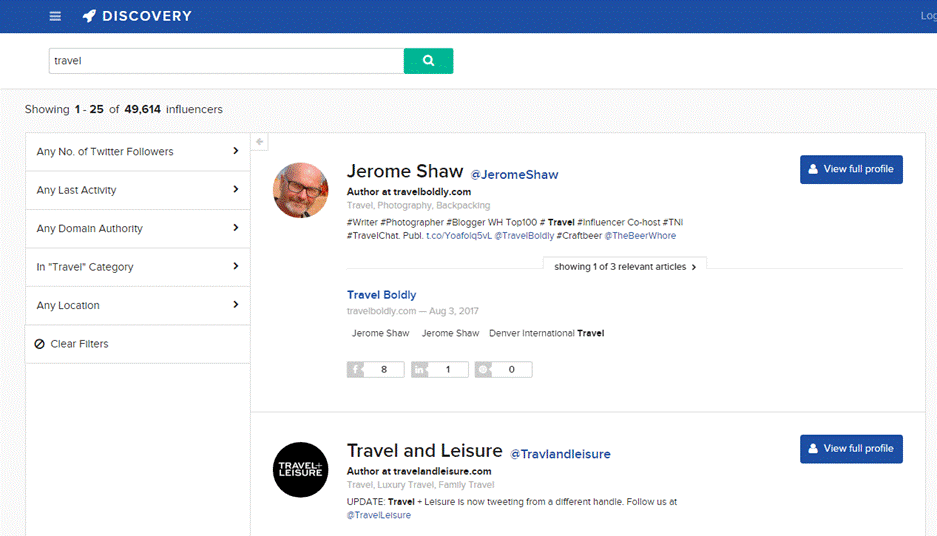Click in the search field containing travel
Image resolution: width=937 pixels, height=536 pixels.
(x=225, y=61)
